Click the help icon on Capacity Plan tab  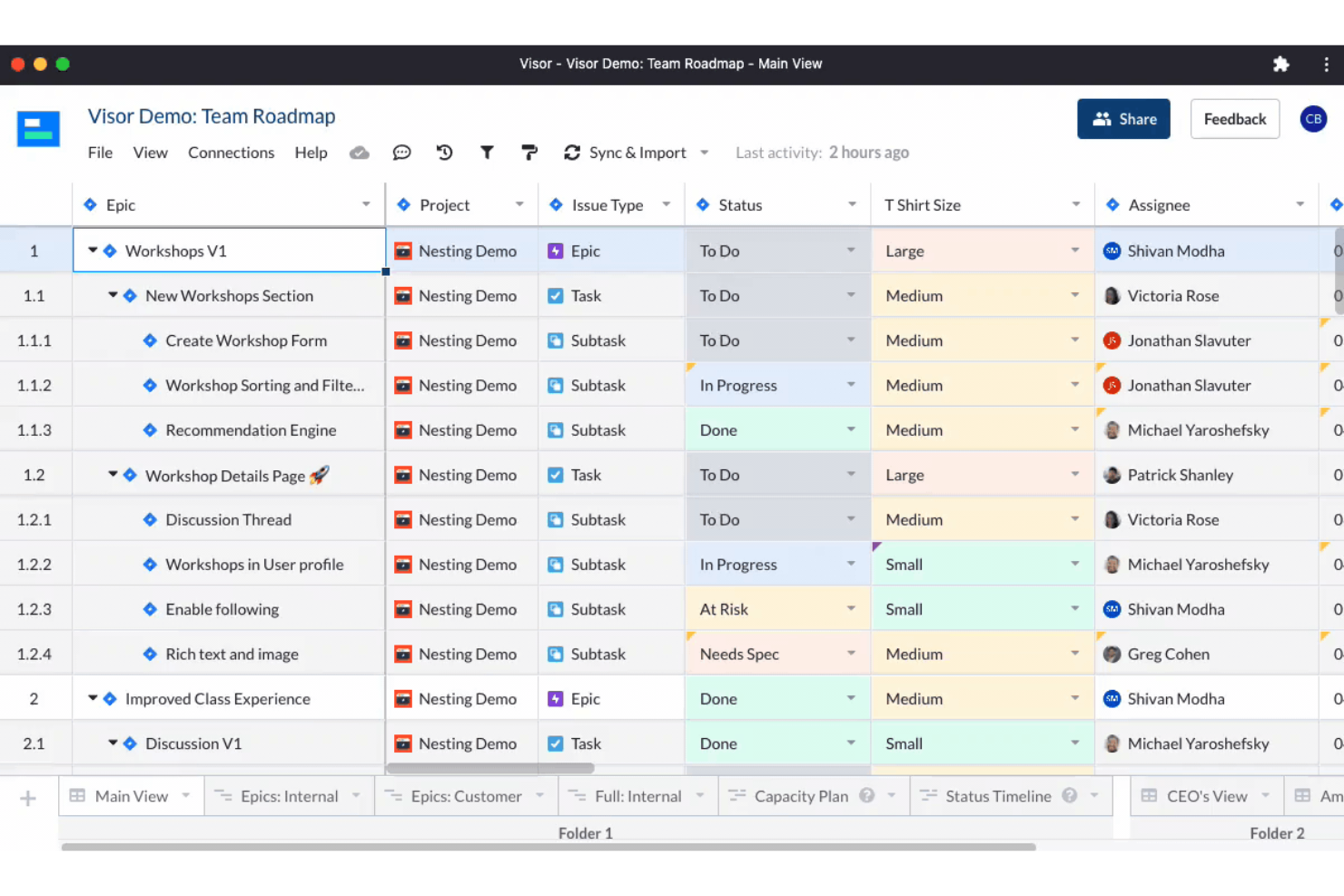click(x=867, y=795)
